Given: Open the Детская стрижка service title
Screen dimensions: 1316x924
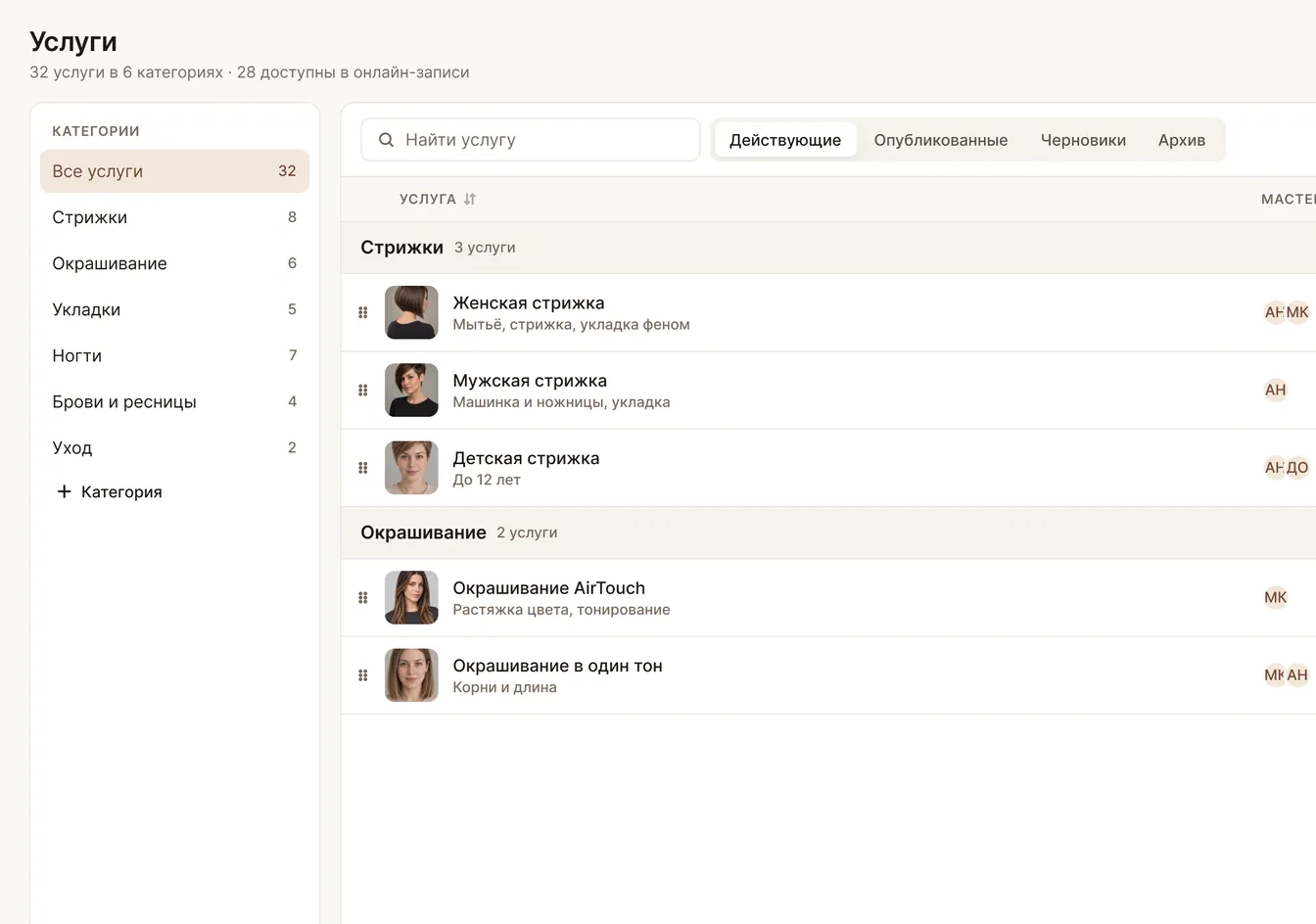Looking at the screenshot, I should pos(526,458).
